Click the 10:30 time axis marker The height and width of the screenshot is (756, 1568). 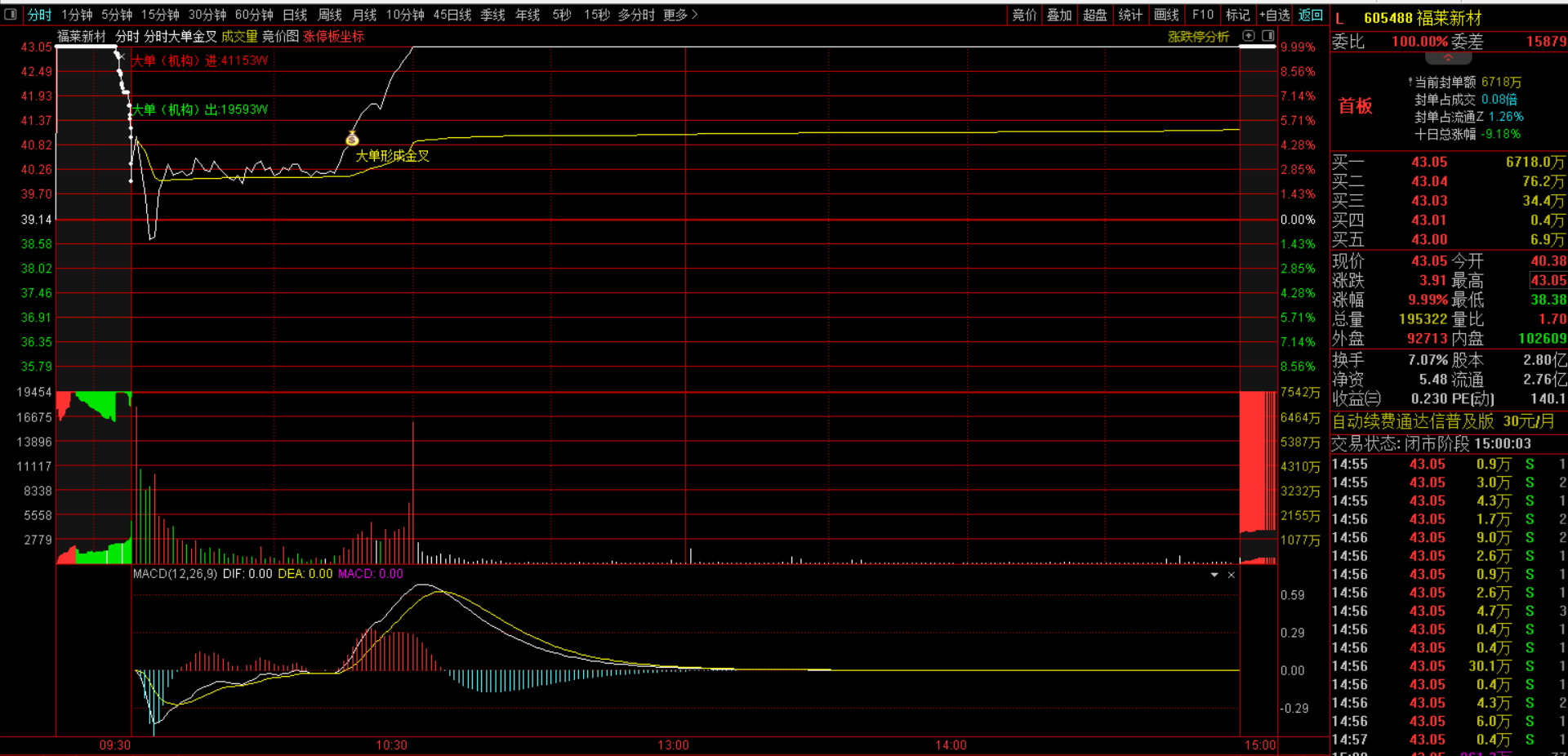pos(391,745)
